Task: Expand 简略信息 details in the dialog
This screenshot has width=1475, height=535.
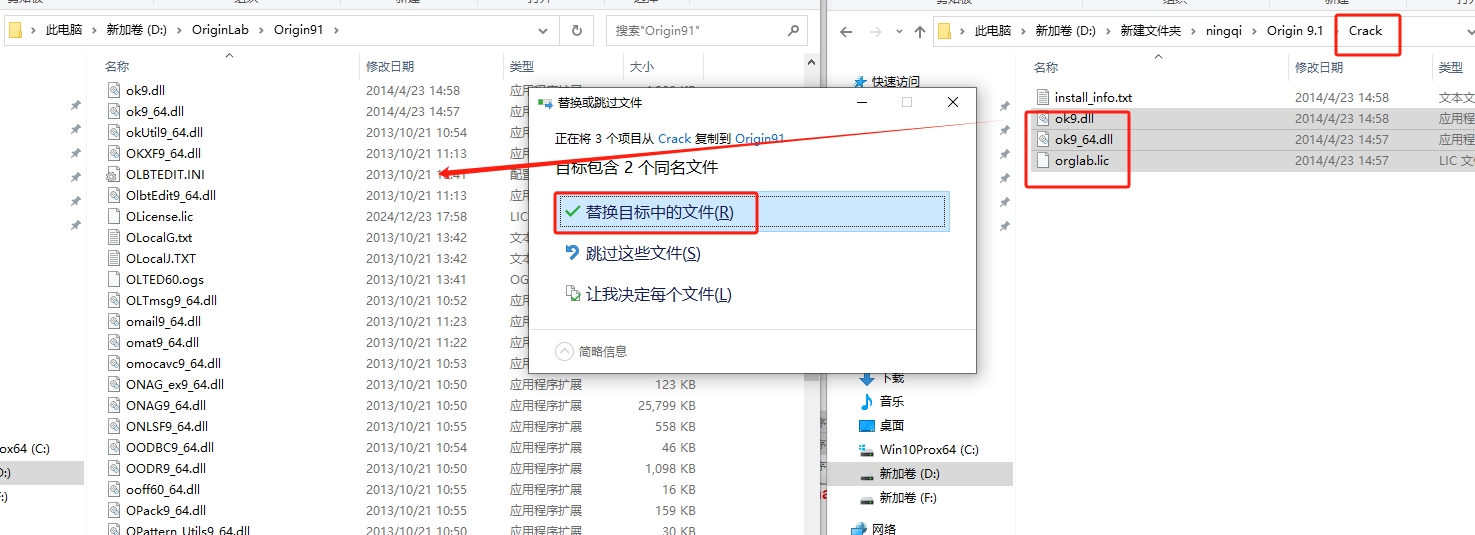Action: [592, 351]
